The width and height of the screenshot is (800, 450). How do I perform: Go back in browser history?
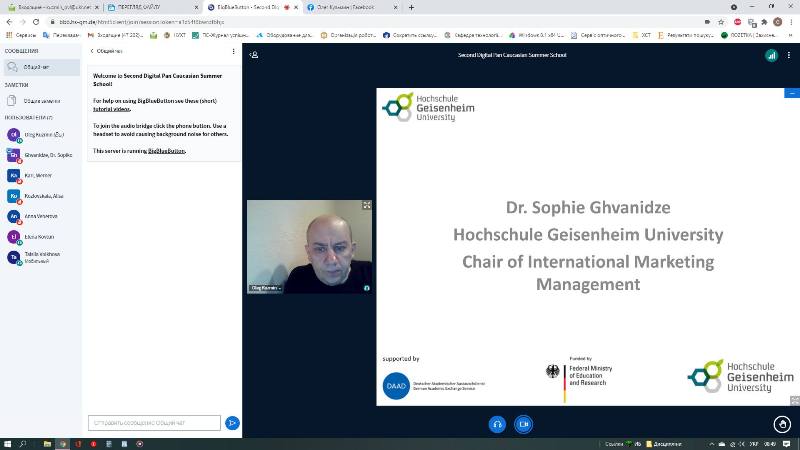click(9, 22)
